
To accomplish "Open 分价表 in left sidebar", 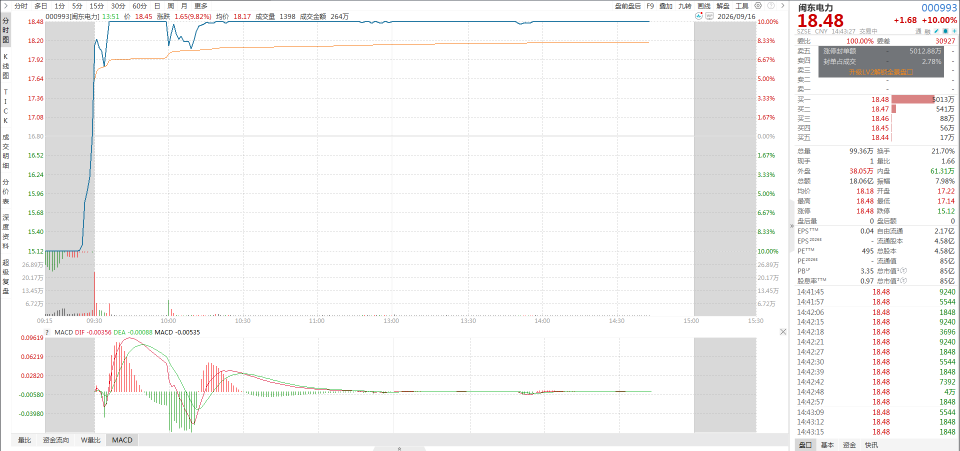I will point(6,192).
